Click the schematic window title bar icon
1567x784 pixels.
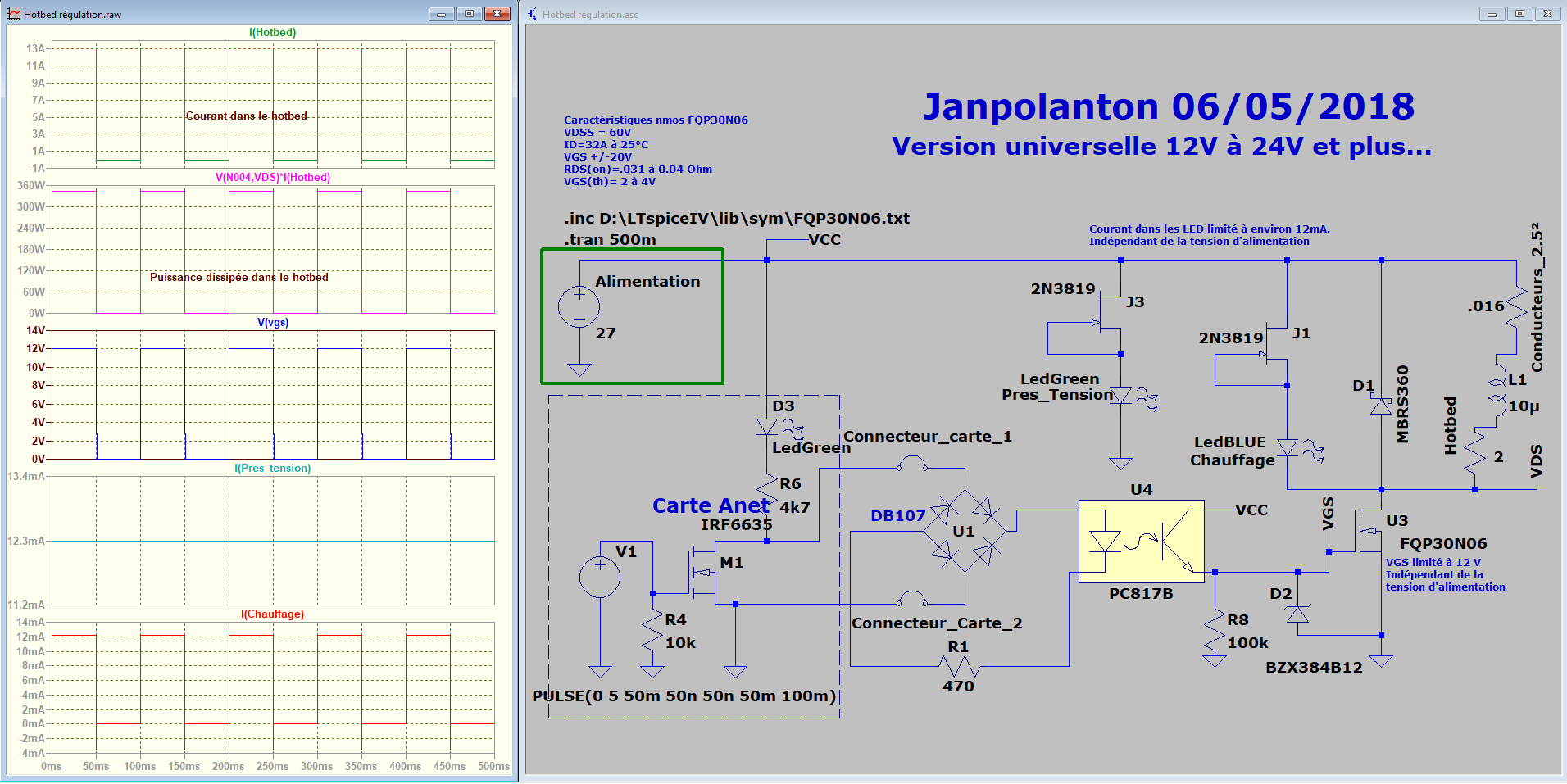pos(533,14)
